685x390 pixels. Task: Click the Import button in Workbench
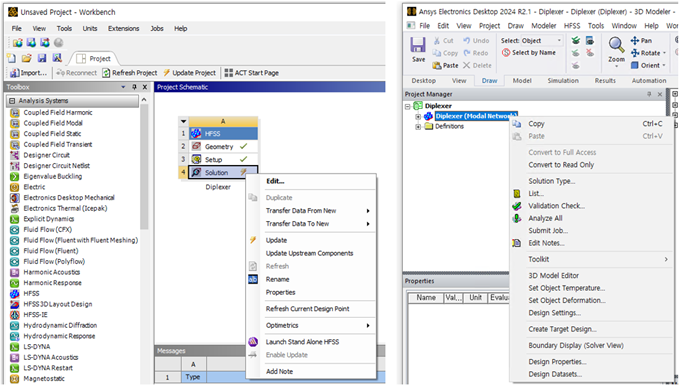(28, 73)
